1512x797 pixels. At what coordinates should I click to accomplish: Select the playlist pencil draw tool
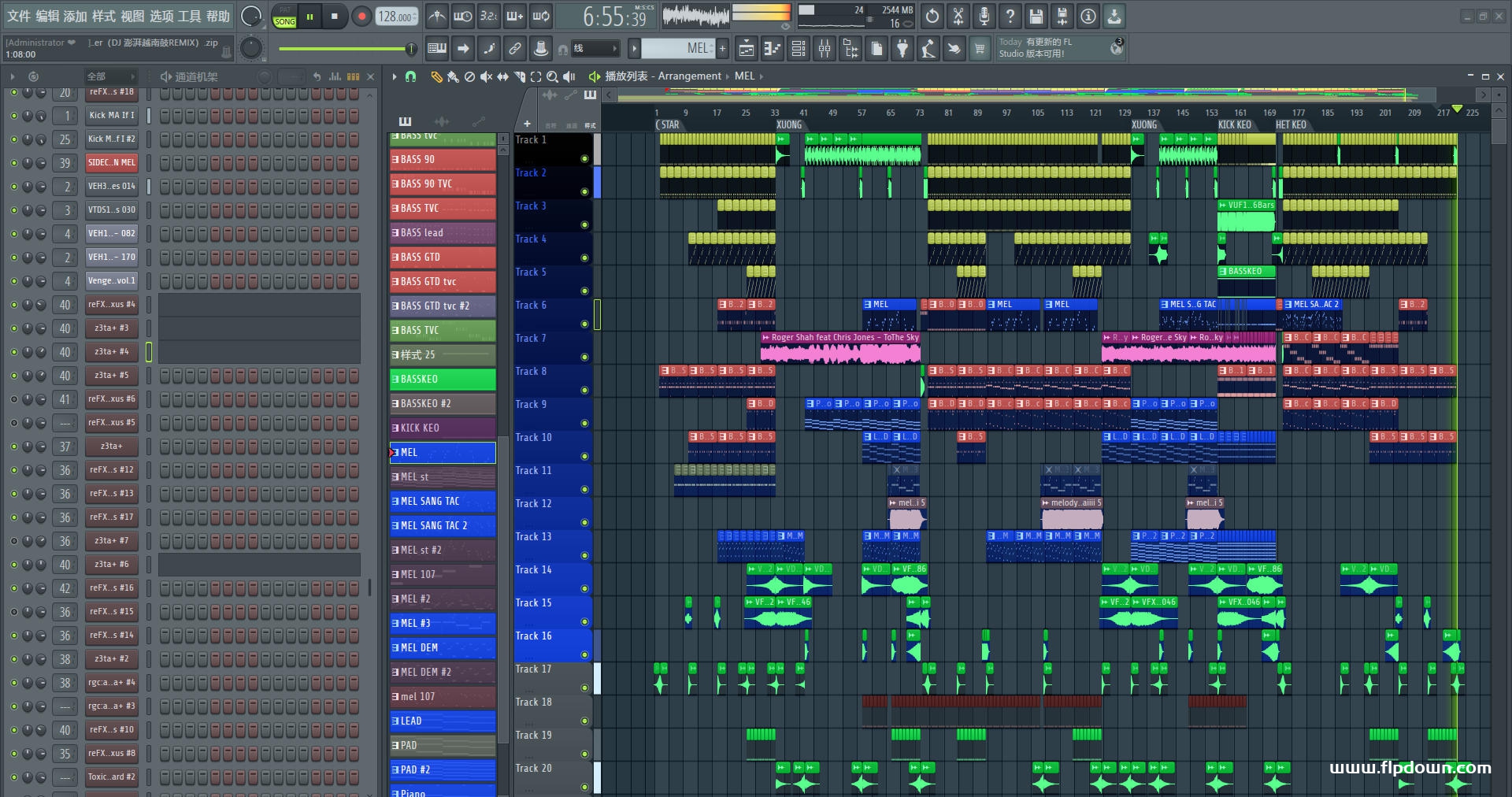point(436,76)
